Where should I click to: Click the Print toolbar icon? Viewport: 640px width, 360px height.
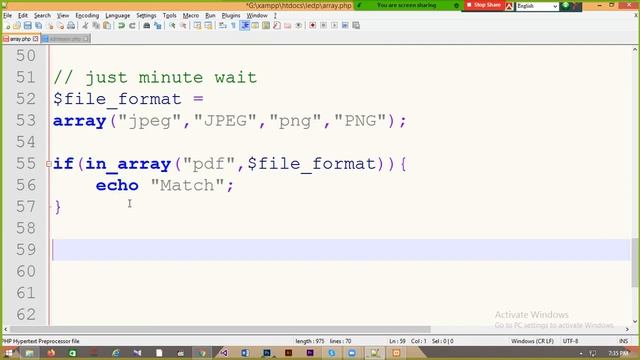(71, 26)
